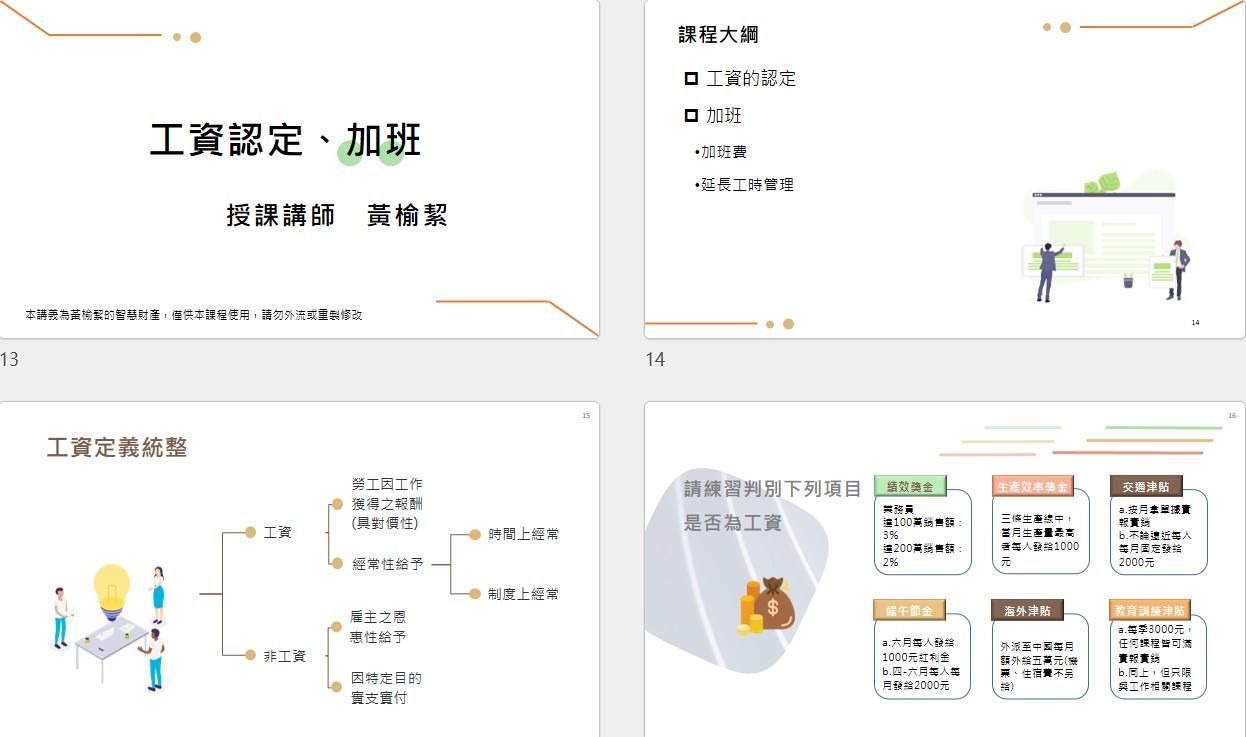The width and height of the screenshot is (1246, 737).
Task: Click the 海外津貼 label box
Action: 1027,610
